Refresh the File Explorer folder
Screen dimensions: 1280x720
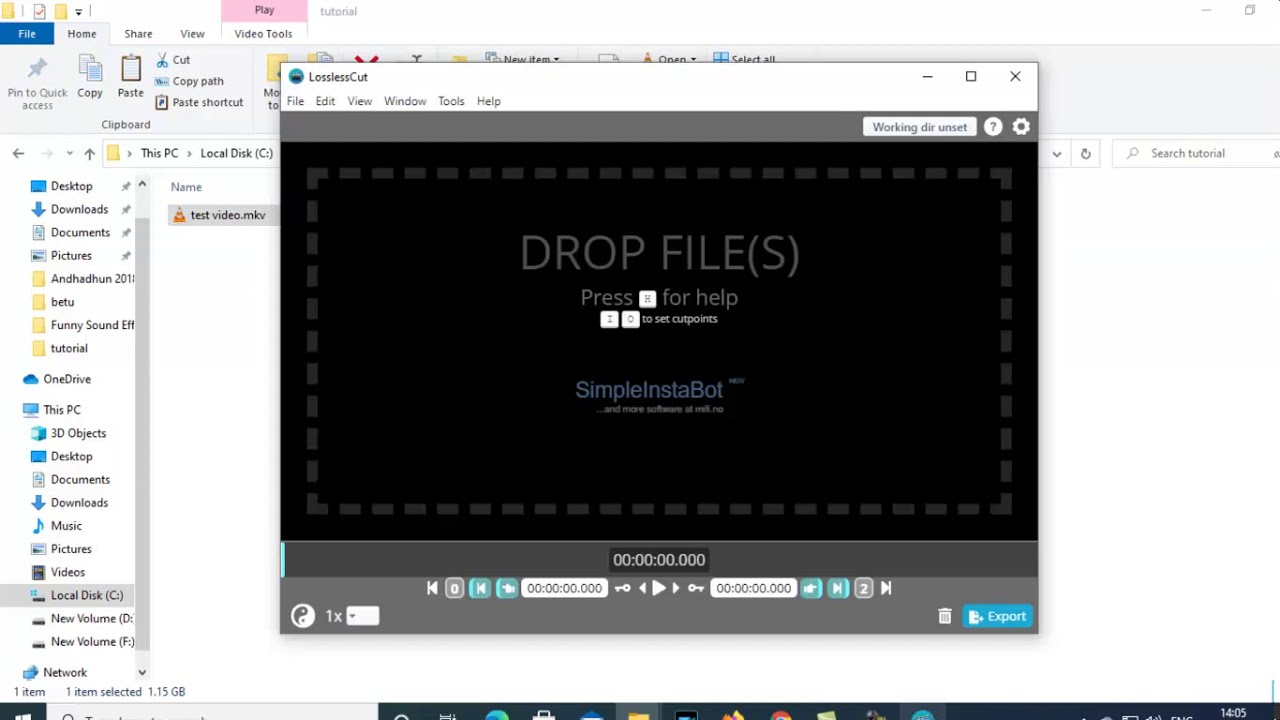tap(1085, 153)
